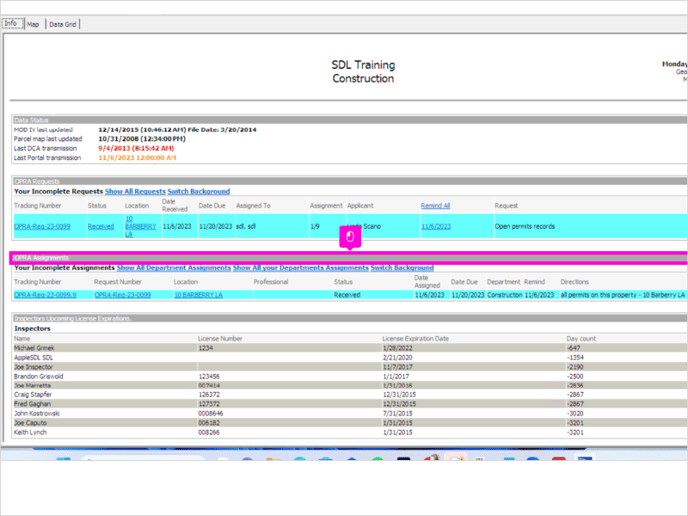Click the Remind All link

coord(435,206)
